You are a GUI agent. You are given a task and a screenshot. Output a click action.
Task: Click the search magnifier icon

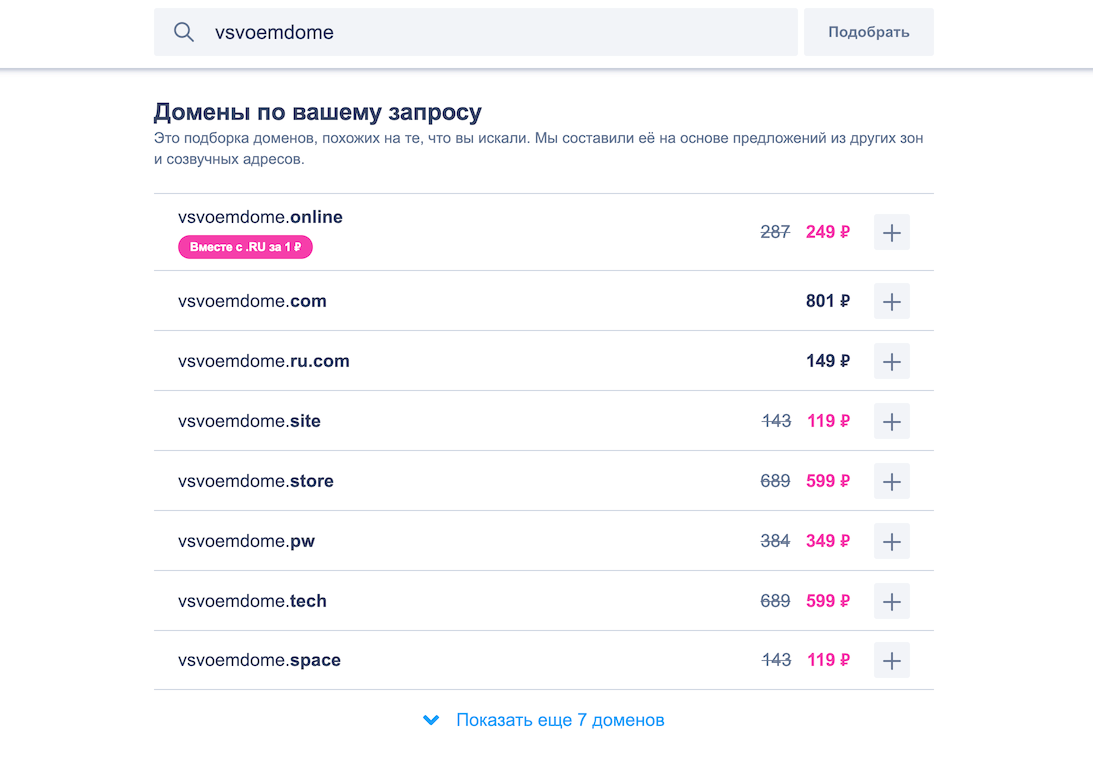click(x=184, y=32)
